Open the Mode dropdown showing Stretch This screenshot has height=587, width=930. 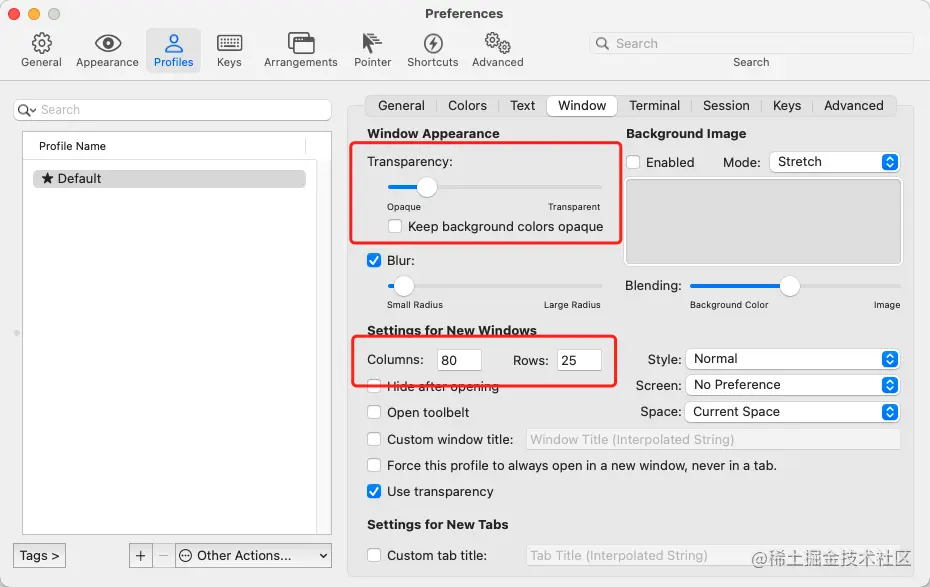pos(835,162)
